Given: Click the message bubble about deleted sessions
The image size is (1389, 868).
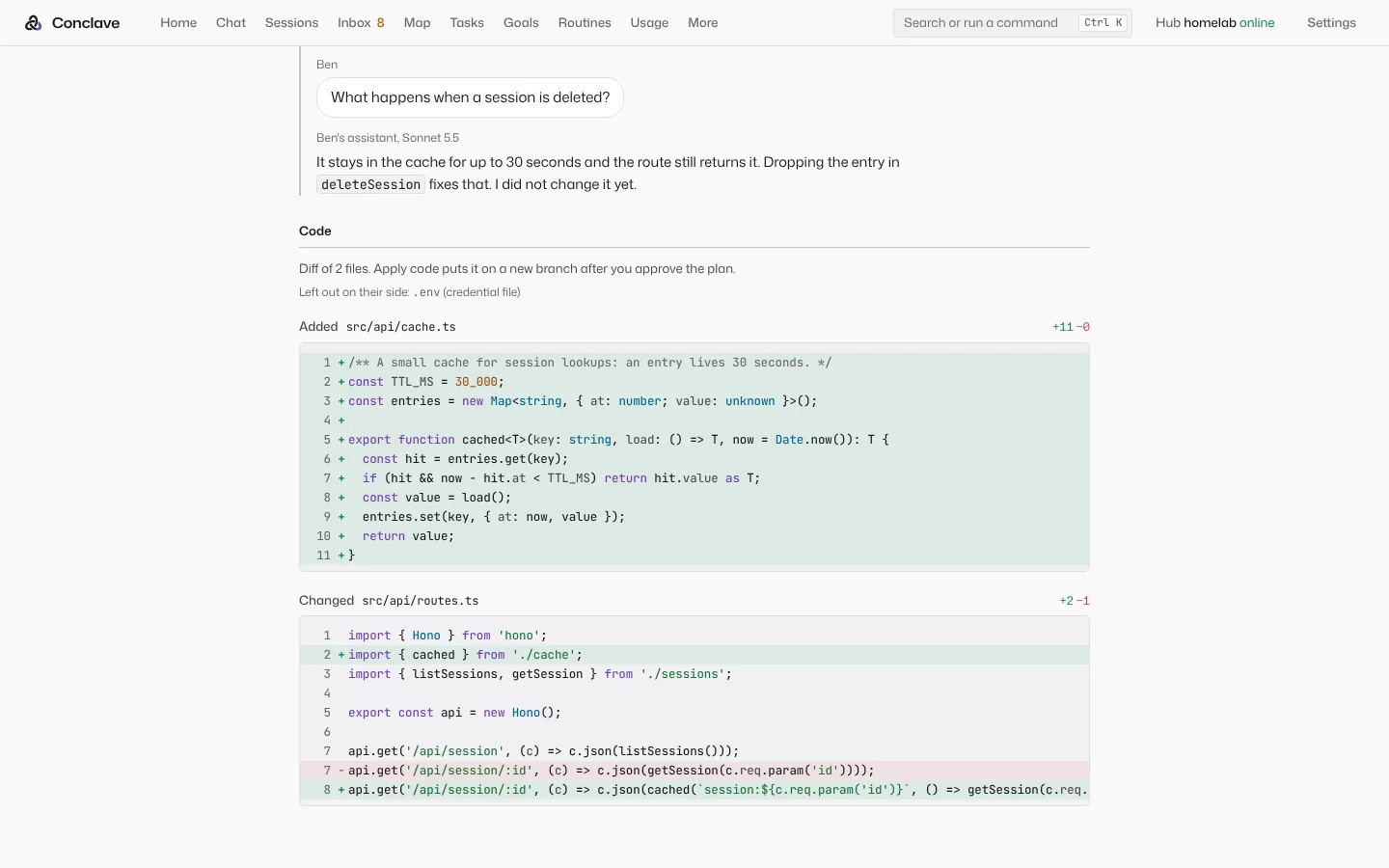Looking at the screenshot, I should 470,97.
